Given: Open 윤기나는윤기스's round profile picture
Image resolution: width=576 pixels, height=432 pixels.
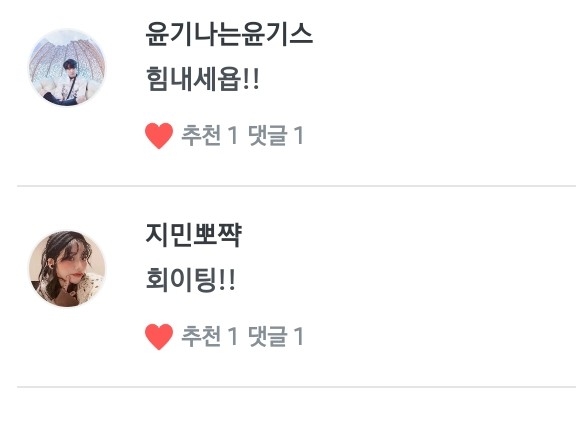Looking at the screenshot, I should [67, 67].
